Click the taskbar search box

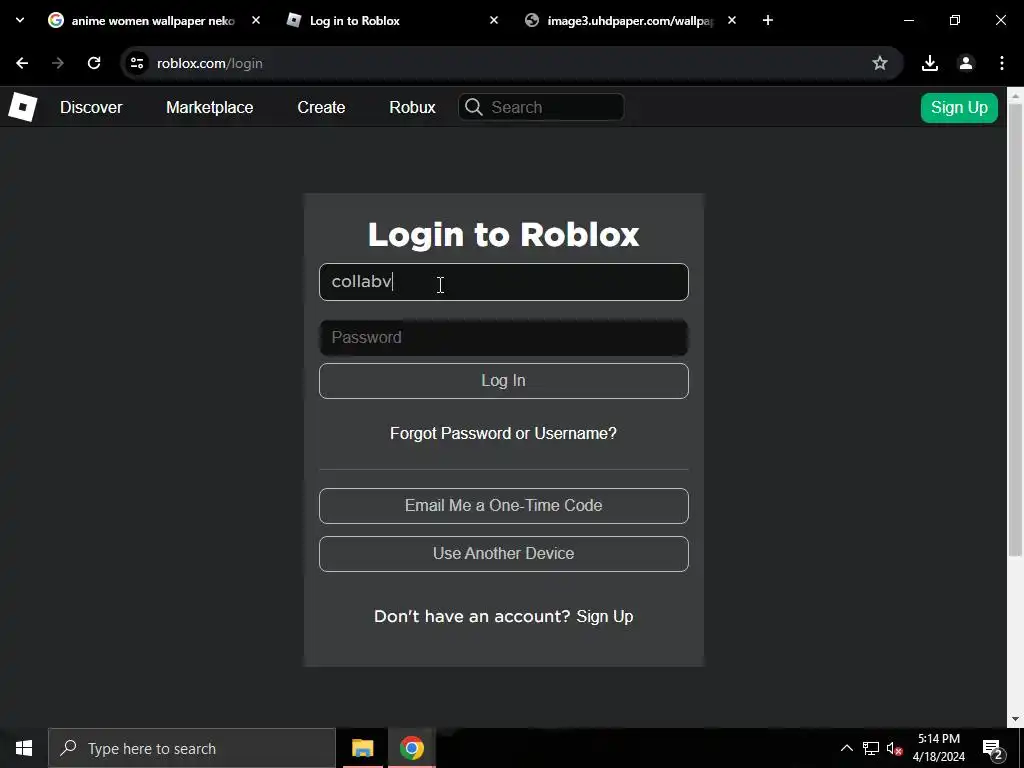pos(192,748)
